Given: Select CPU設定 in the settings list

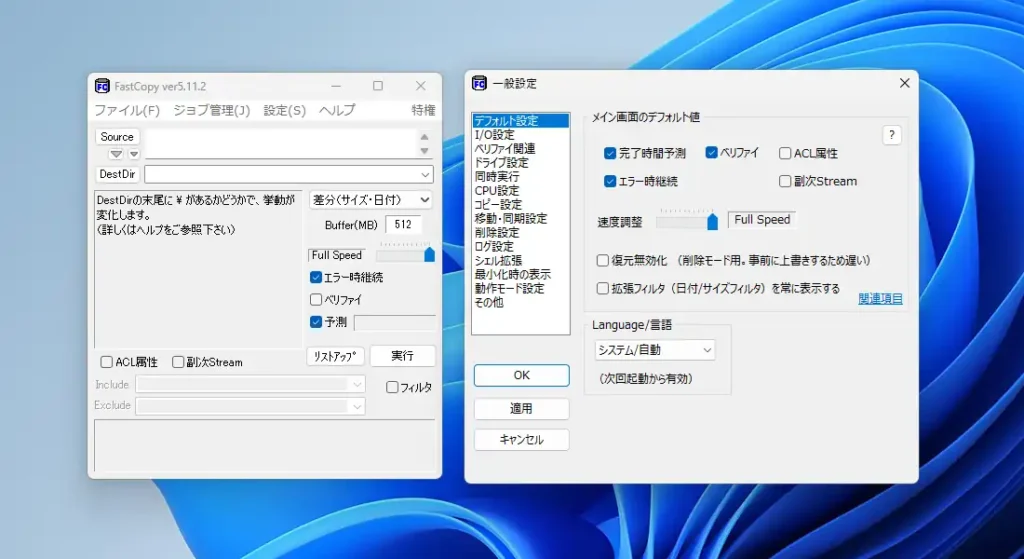Looking at the screenshot, I should pyautogui.click(x=520, y=191).
